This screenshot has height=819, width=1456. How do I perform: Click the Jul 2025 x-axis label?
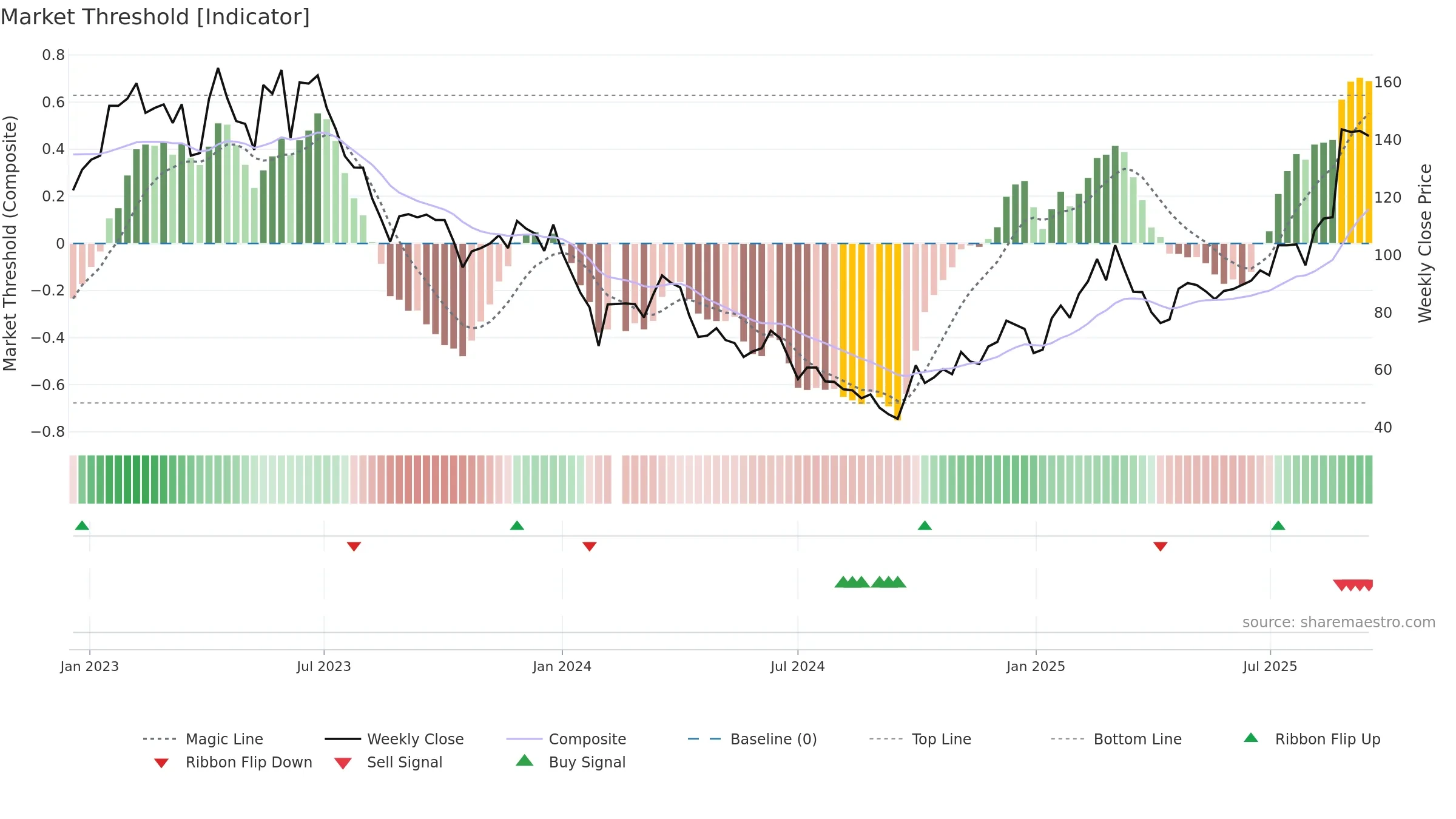pyautogui.click(x=1270, y=667)
